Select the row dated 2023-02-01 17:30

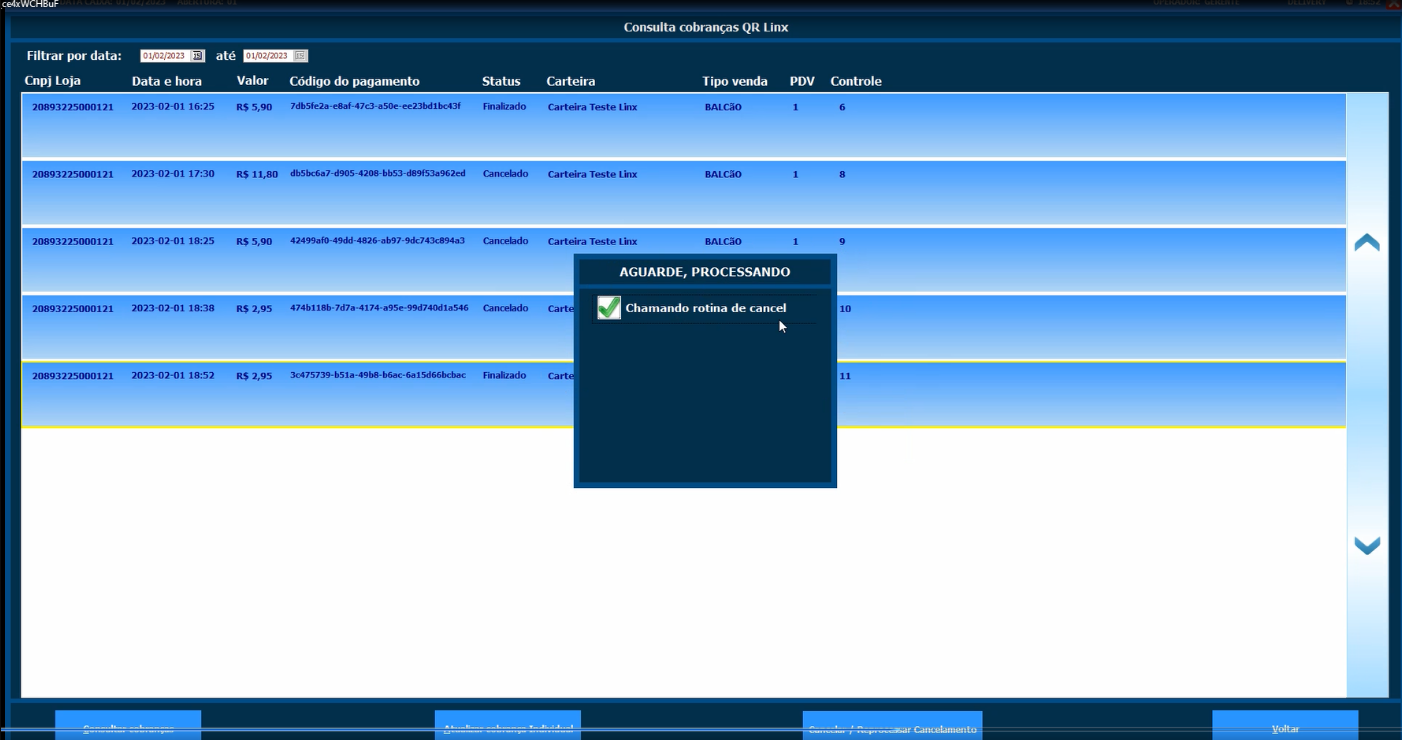click(684, 193)
